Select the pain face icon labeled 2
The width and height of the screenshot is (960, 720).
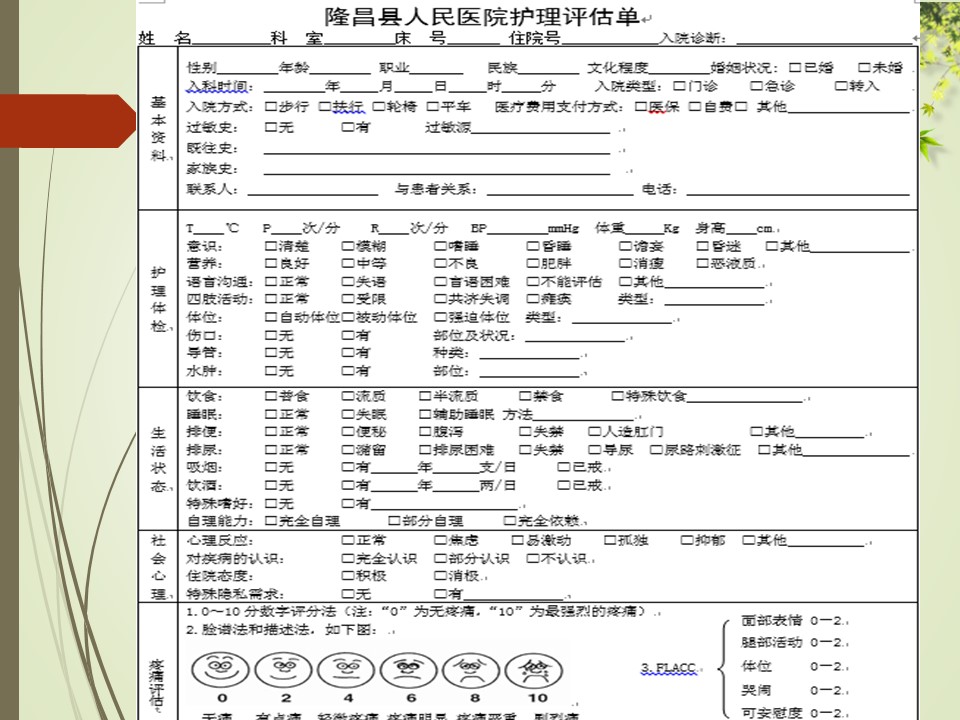coord(283,670)
